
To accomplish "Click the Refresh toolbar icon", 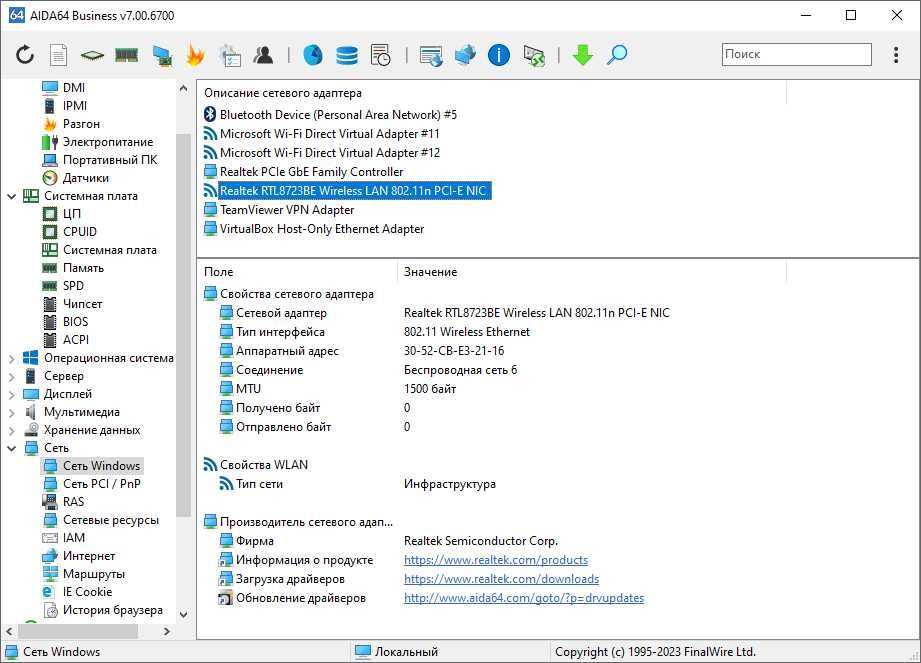I will [x=25, y=55].
